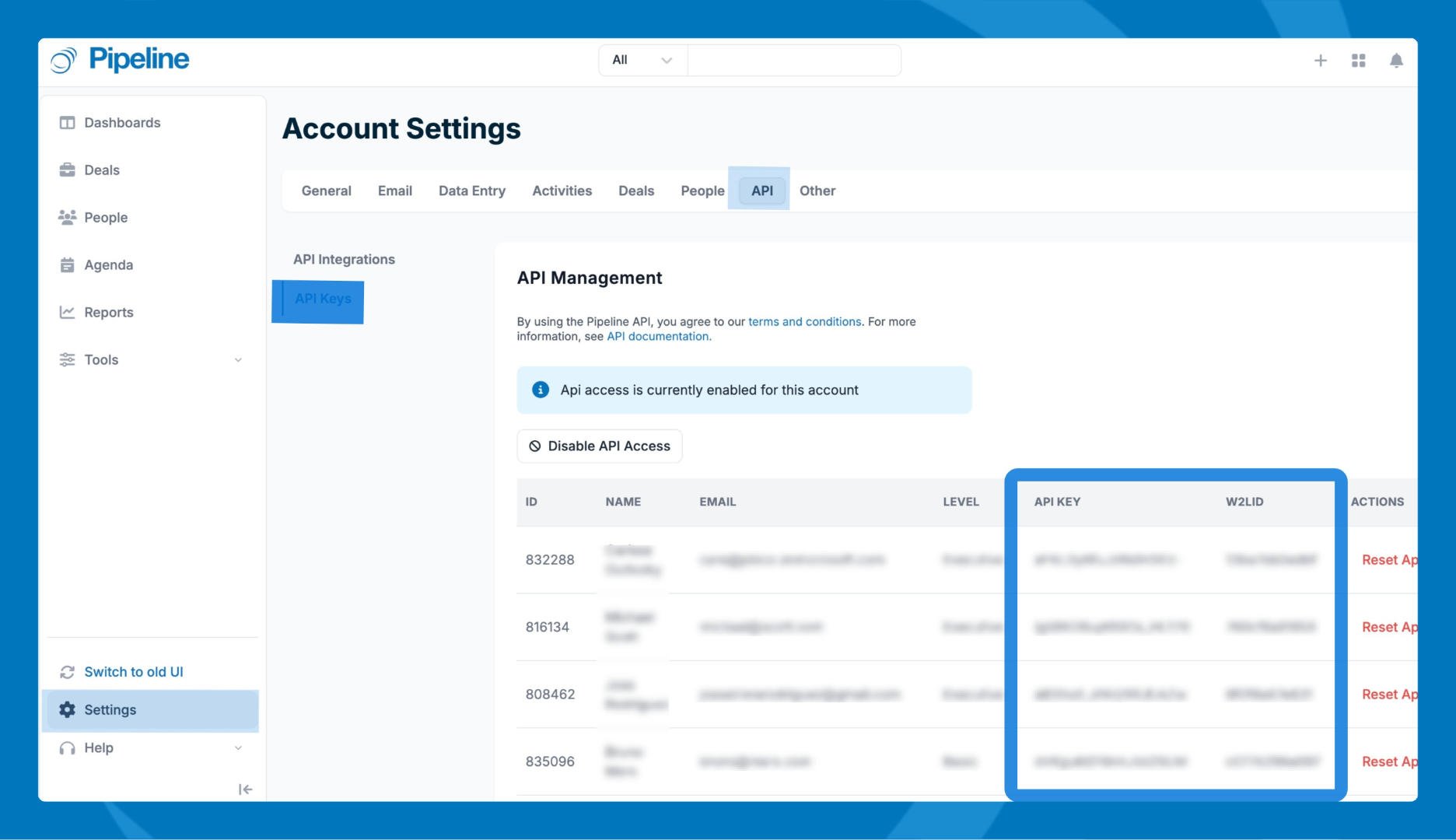Image resolution: width=1456 pixels, height=840 pixels.
Task: Click the People group icon in sidebar
Action: tap(68, 218)
